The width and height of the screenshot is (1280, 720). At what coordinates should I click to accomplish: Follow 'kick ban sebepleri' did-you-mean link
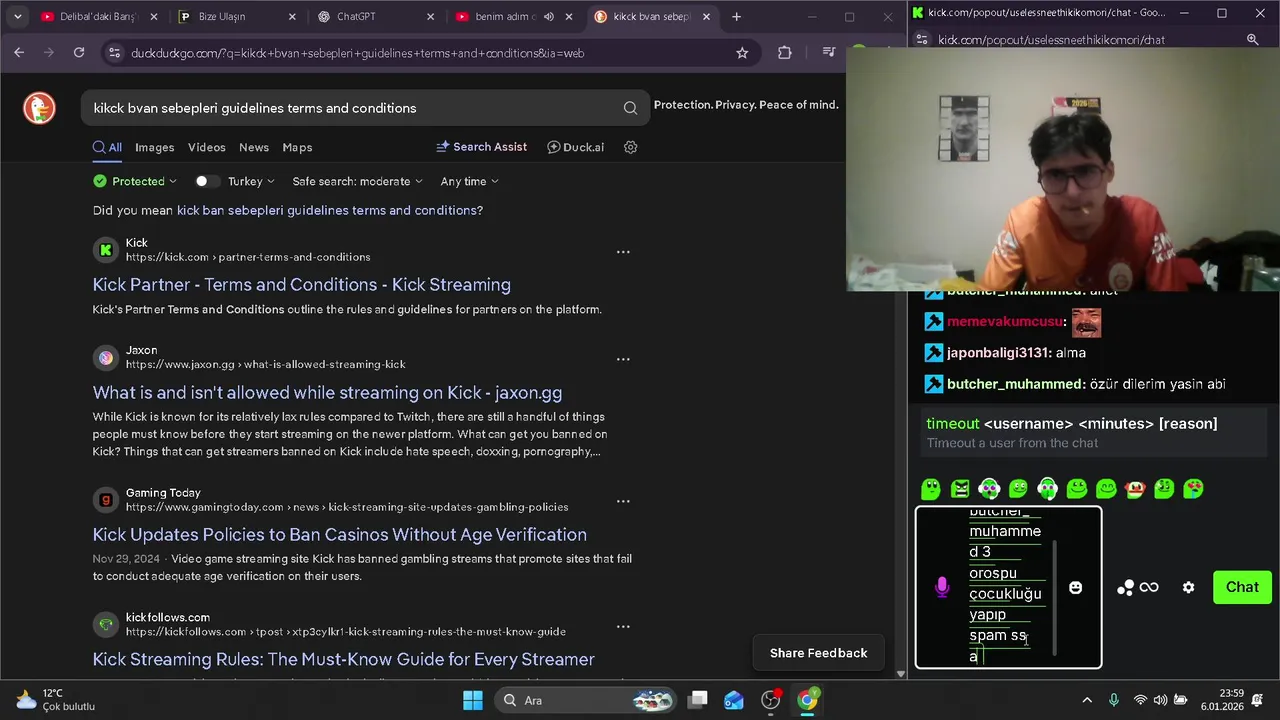coord(326,210)
